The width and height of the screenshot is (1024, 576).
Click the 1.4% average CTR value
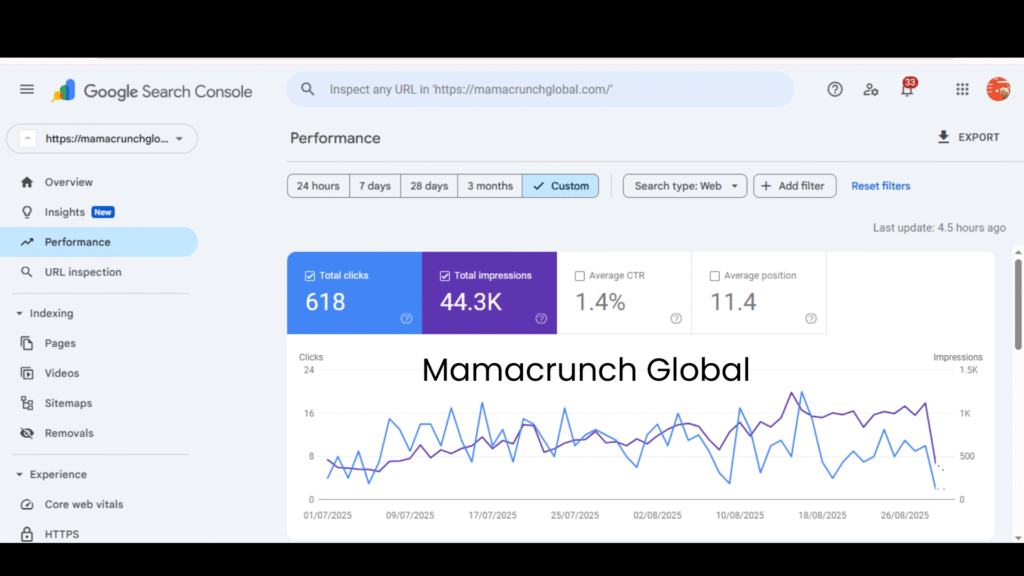[600, 302]
